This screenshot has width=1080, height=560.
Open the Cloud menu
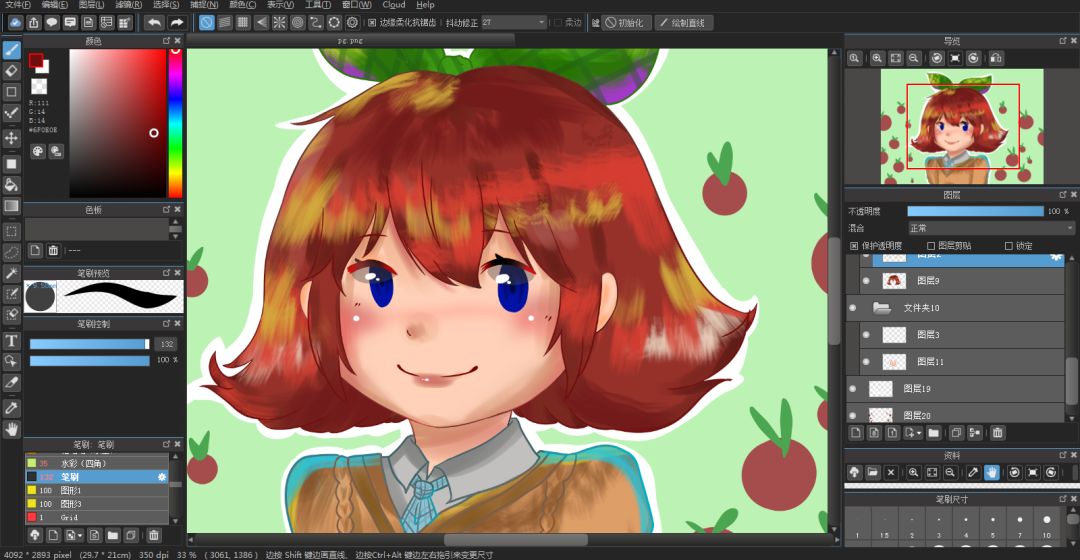(393, 5)
